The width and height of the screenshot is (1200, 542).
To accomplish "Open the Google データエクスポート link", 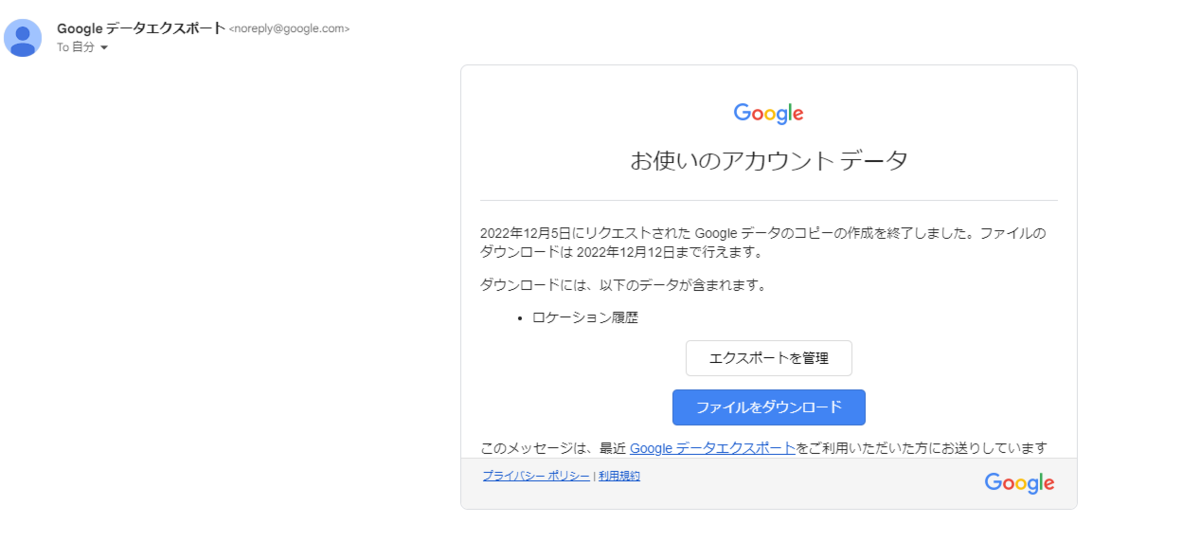I will click(x=712, y=448).
